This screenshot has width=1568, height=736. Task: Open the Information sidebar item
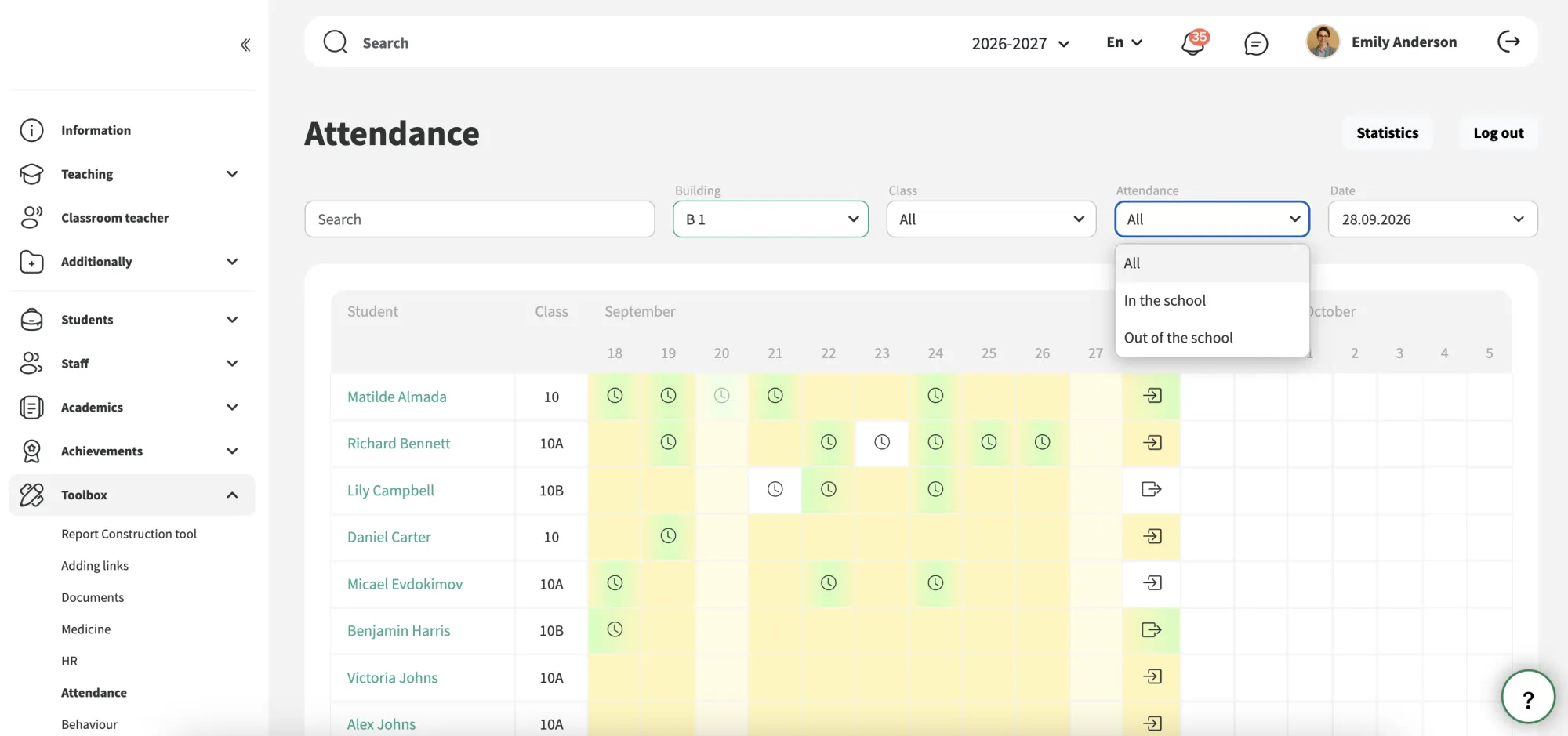[132, 130]
